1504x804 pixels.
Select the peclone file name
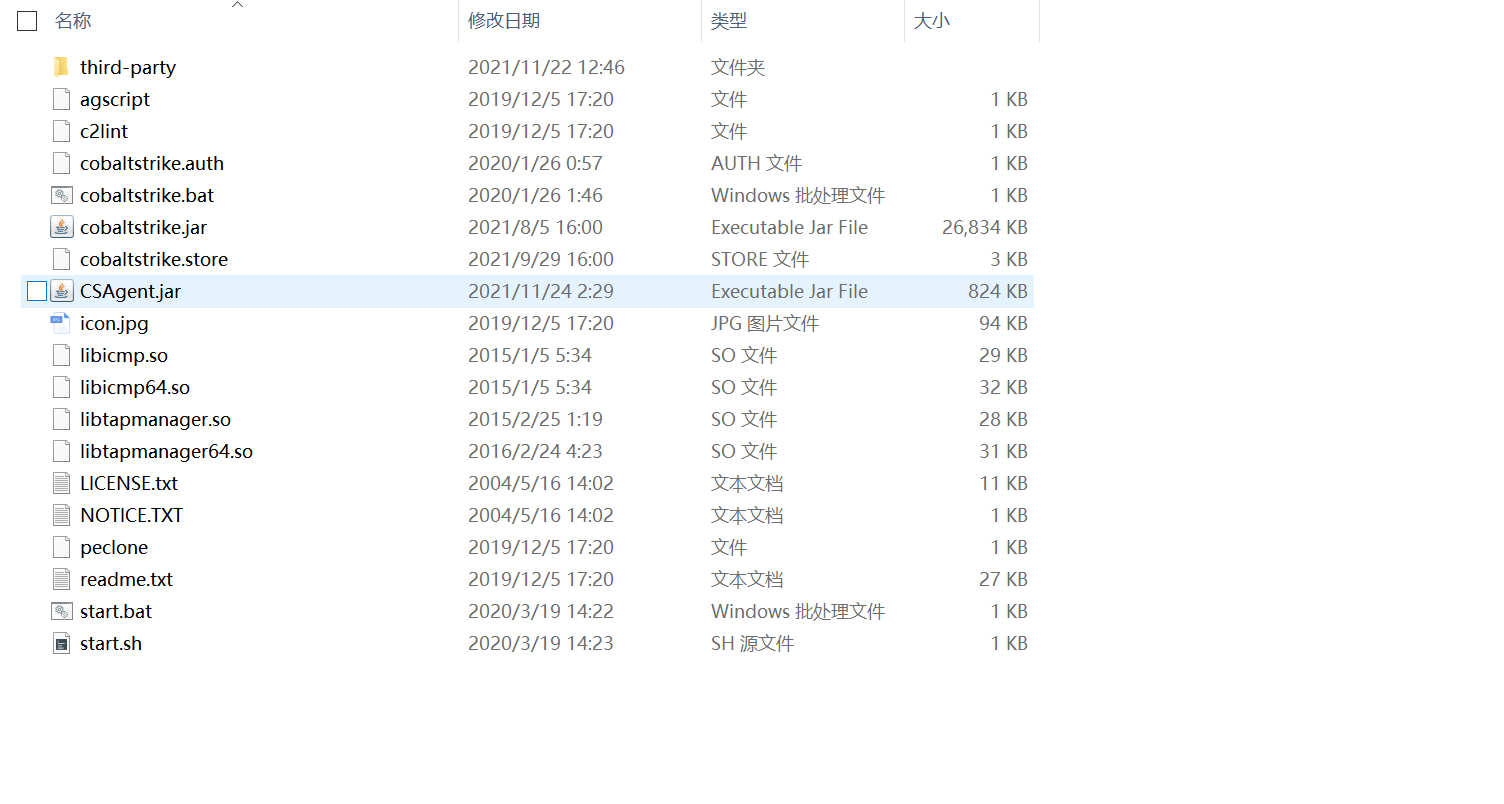pos(114,547)
